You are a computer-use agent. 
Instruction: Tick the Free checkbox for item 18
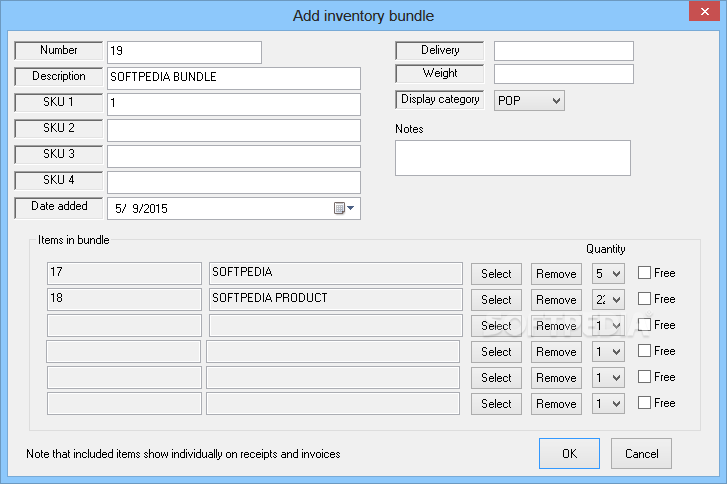(644, 299)
